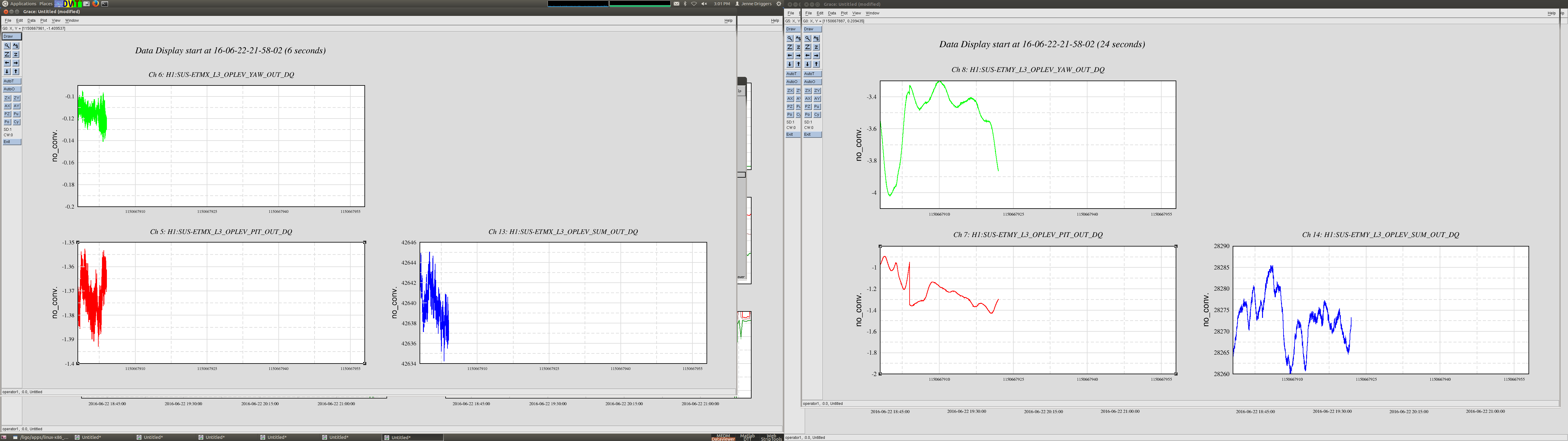Click the 3:01 PM clock in the top panel

722,4
